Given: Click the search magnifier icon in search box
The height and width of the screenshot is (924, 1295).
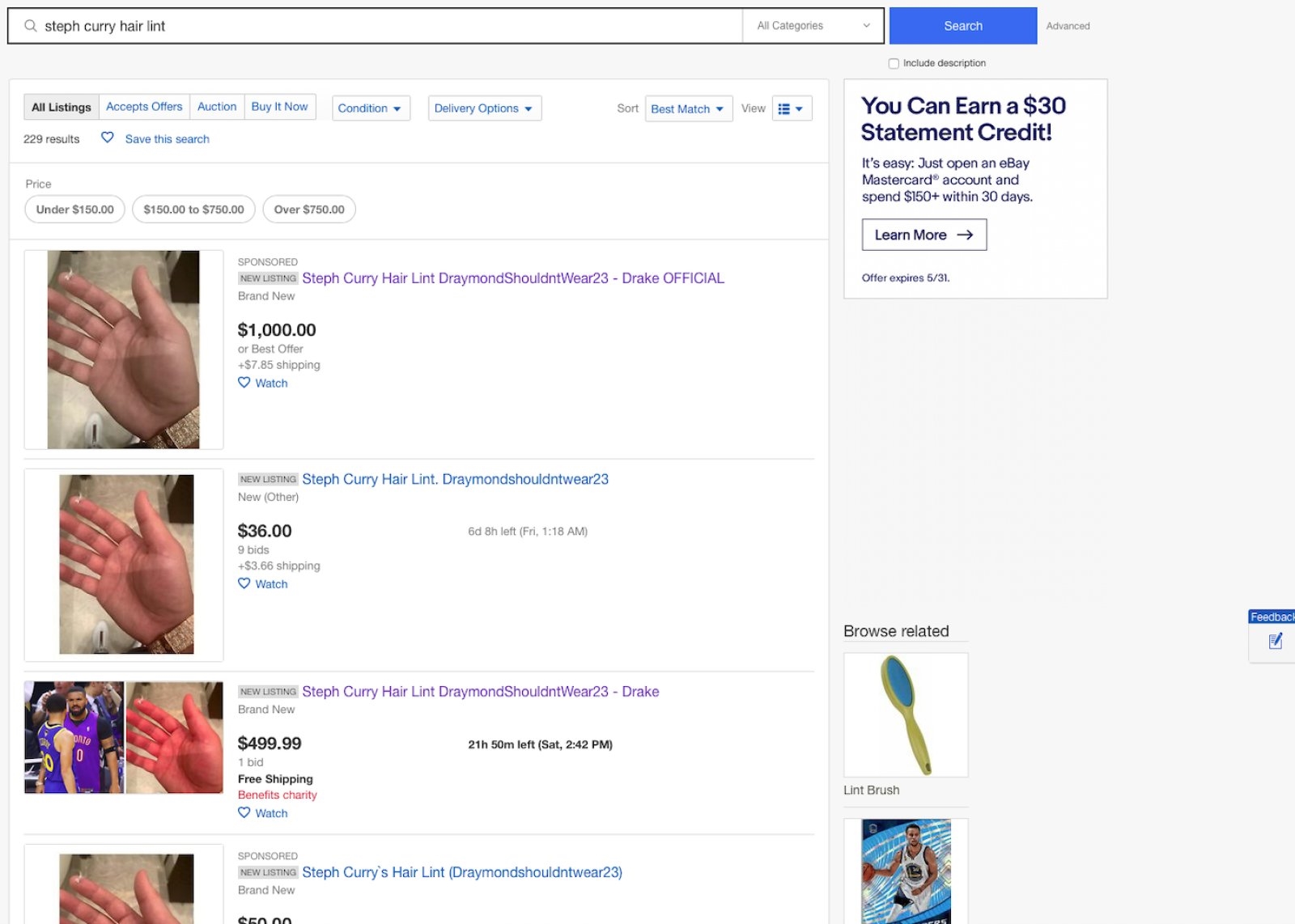Looking at the screenshot, I should click(31, 26).
